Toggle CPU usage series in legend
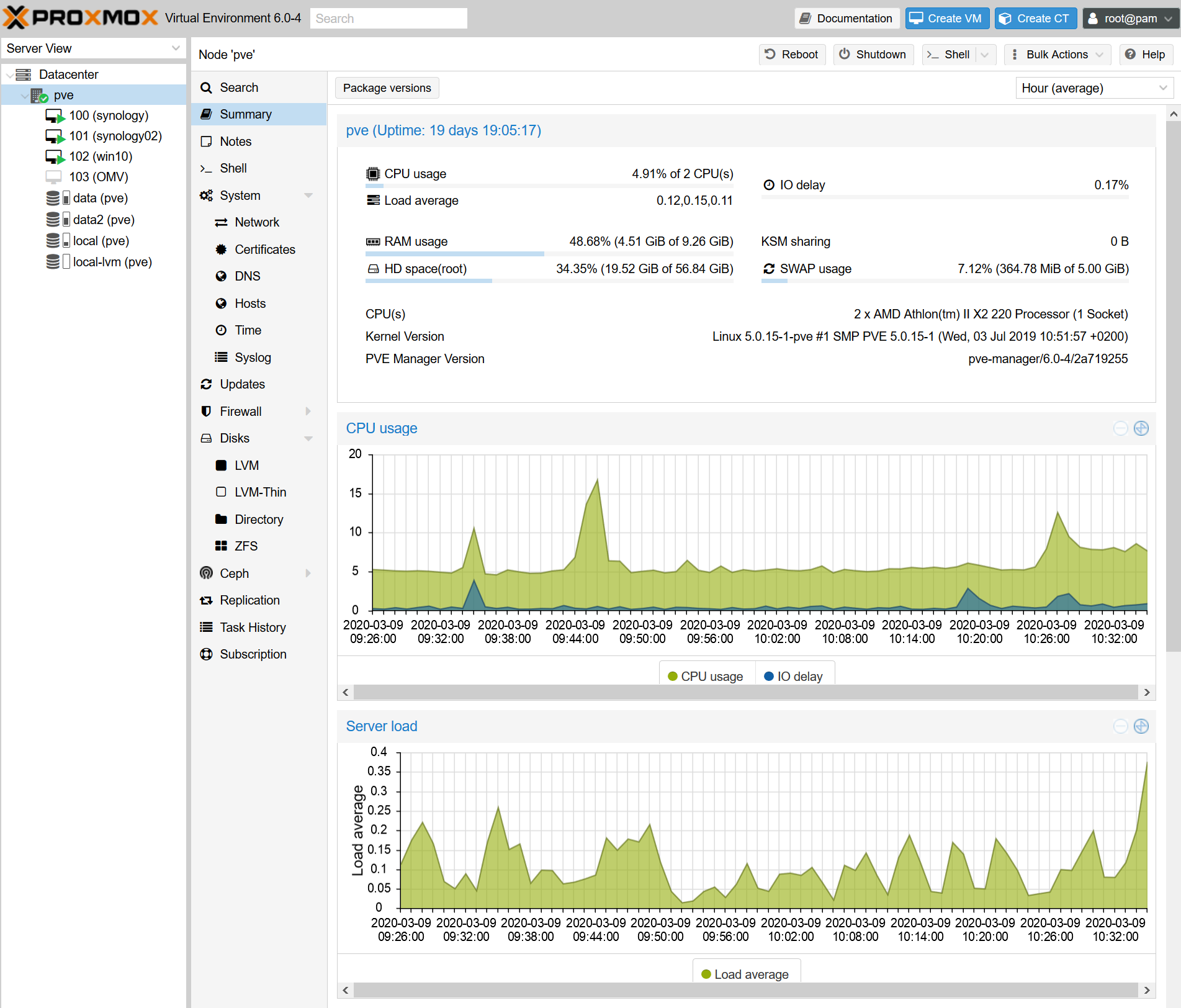 click(706, 677)
